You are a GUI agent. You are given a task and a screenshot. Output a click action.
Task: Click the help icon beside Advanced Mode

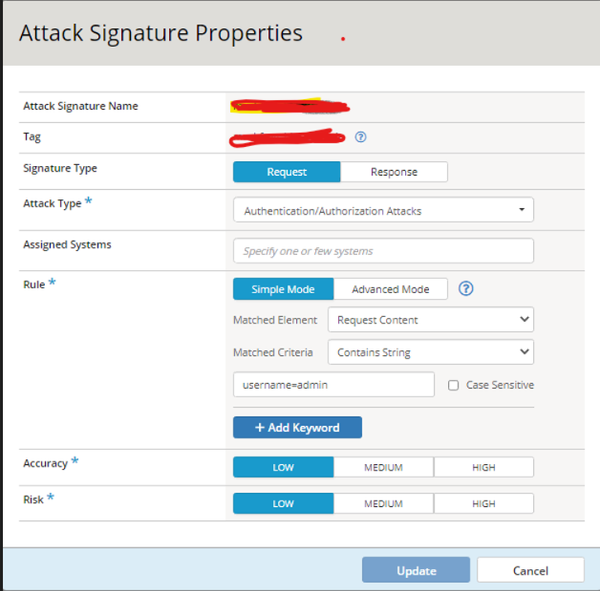465,289
